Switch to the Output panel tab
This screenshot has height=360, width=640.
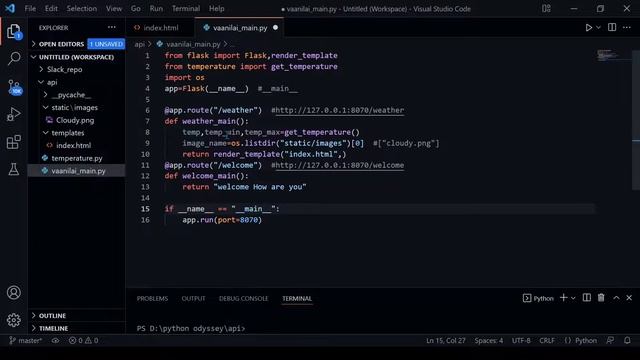[193, 298]
